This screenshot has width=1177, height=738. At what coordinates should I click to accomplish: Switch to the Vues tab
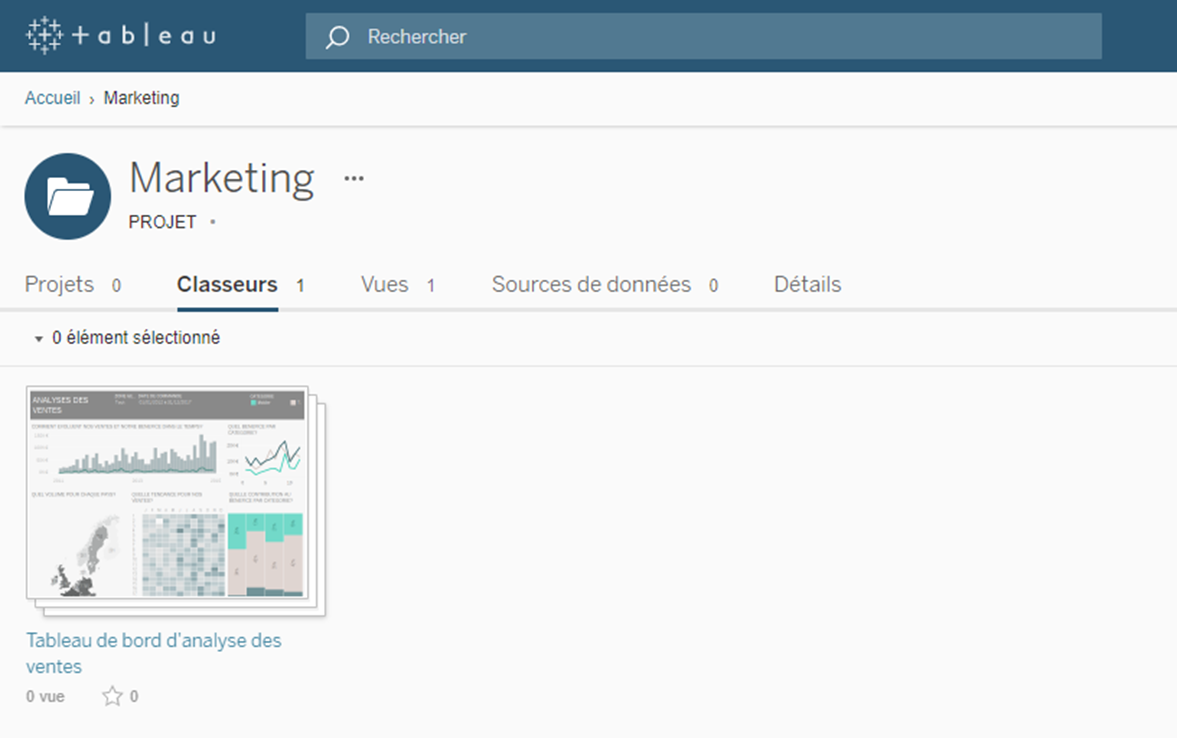pyautogui.click(x=383, y=284)
